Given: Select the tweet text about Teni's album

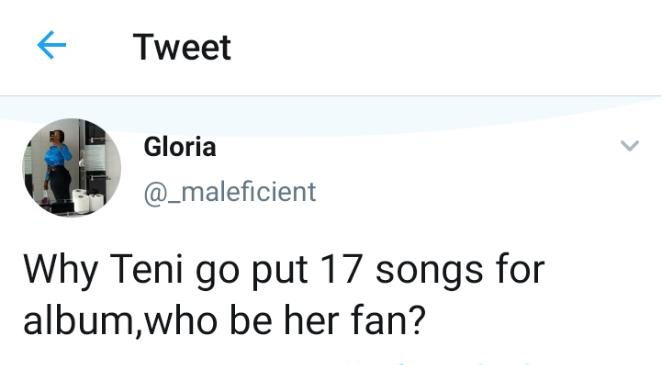Looking at the screenshot, I should 284,295.
